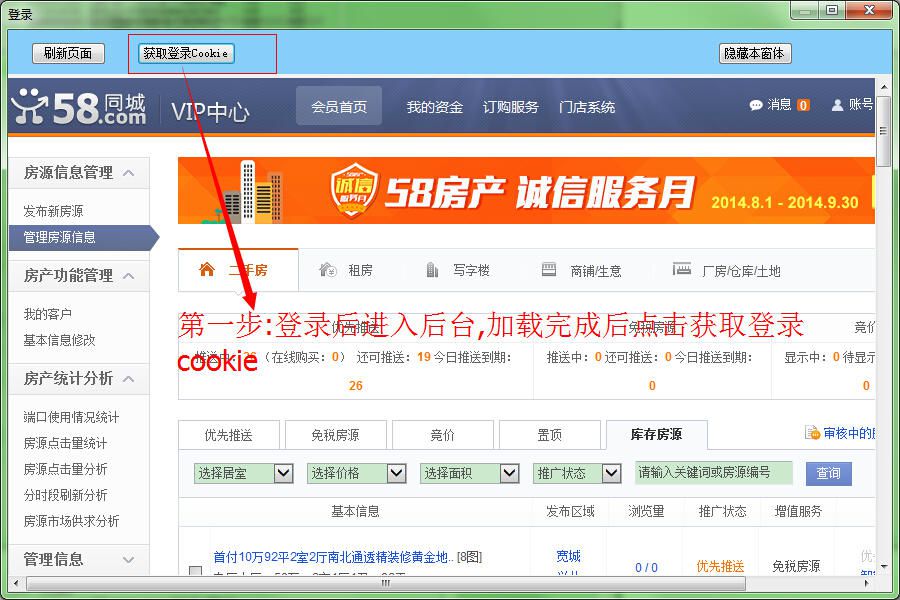Open the 发布新房源 sidebar link
900x600 pixels.
(x=53, y=211)
